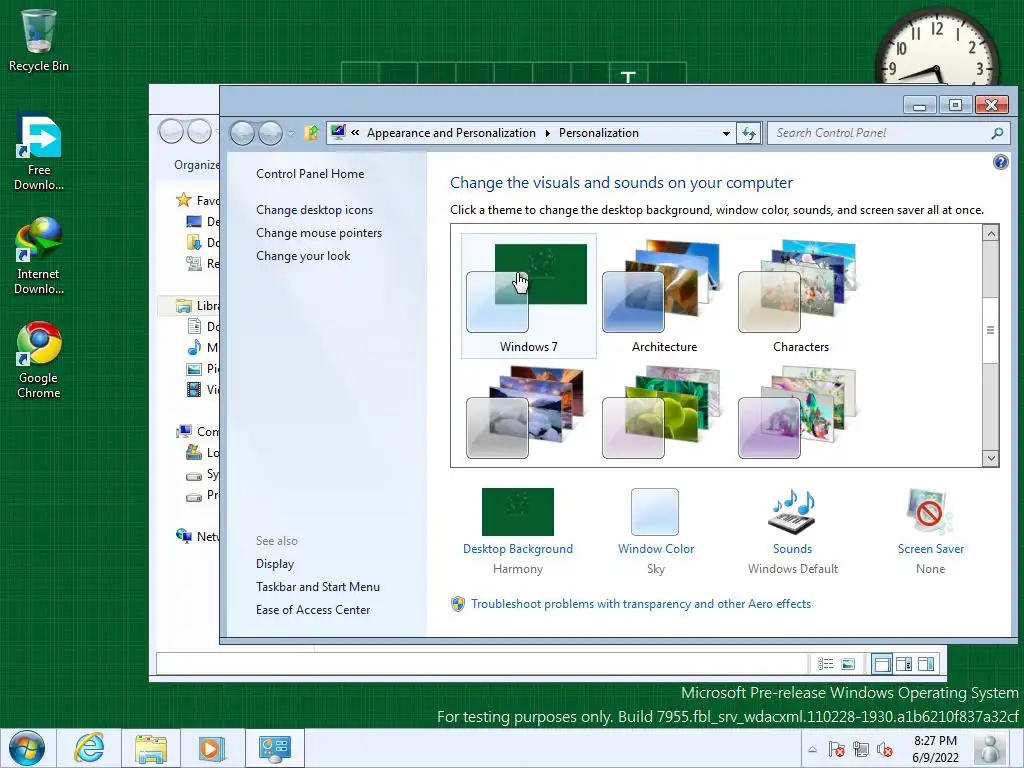Click the Personalization breadcrumb
The image size is (1024, 768).
click(x=598, y=133)
